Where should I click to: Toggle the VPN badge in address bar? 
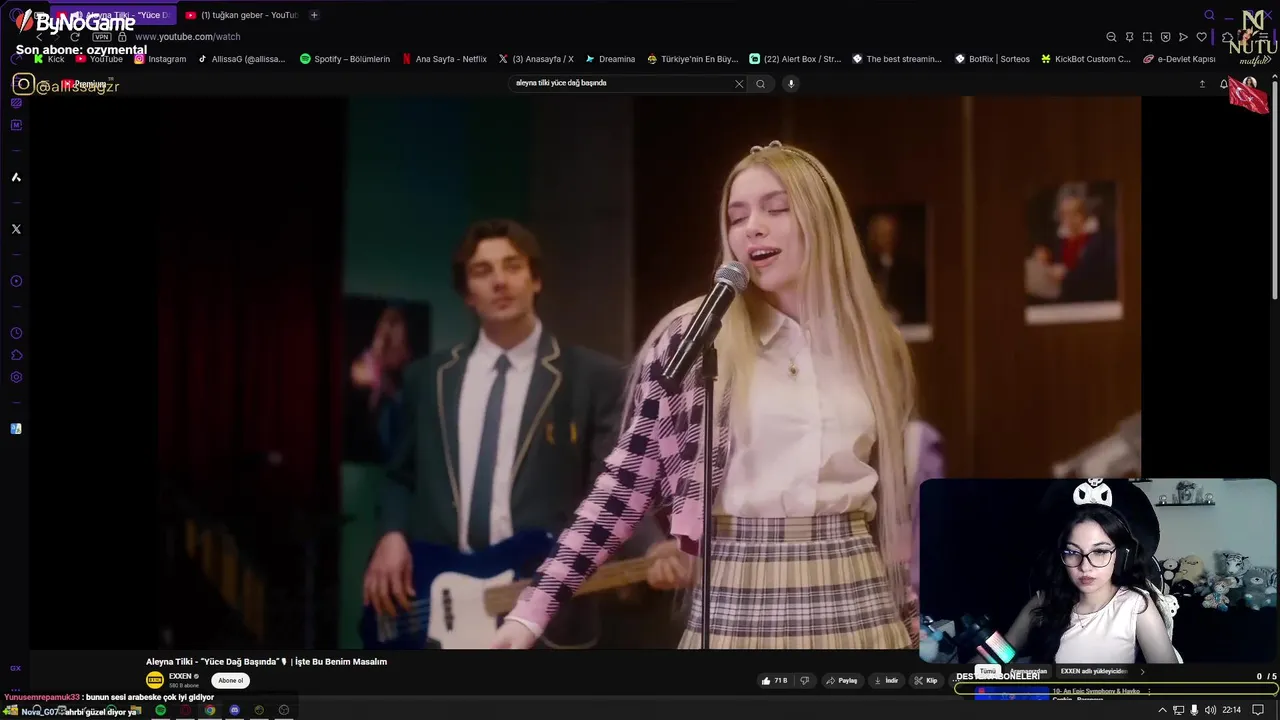101,37
